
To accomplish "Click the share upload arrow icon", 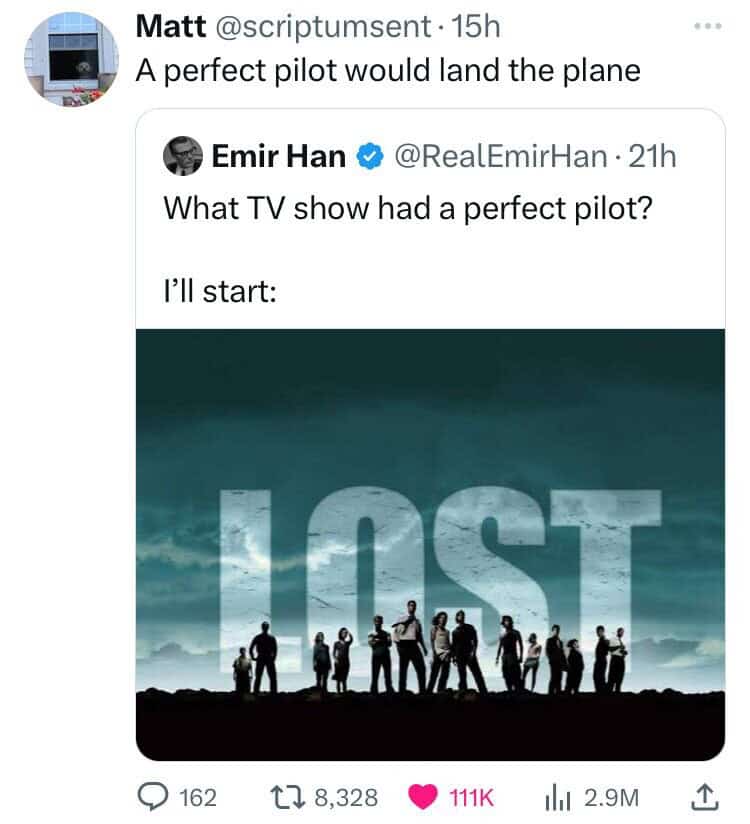I will point(705,797).
